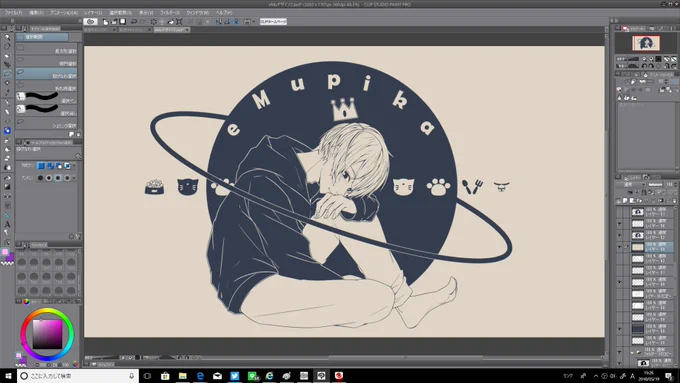
Task: Choose Subtract from selection creation mode
Action: [59, 166]
